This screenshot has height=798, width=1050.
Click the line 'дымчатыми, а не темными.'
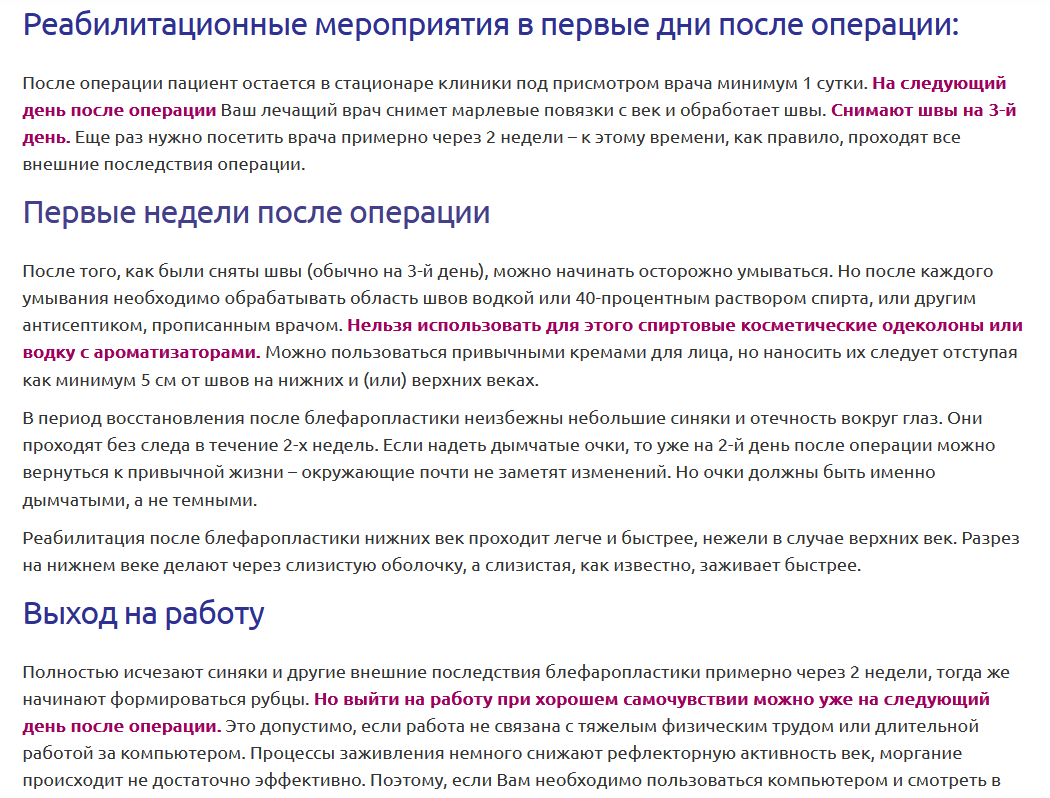point(140,500)
